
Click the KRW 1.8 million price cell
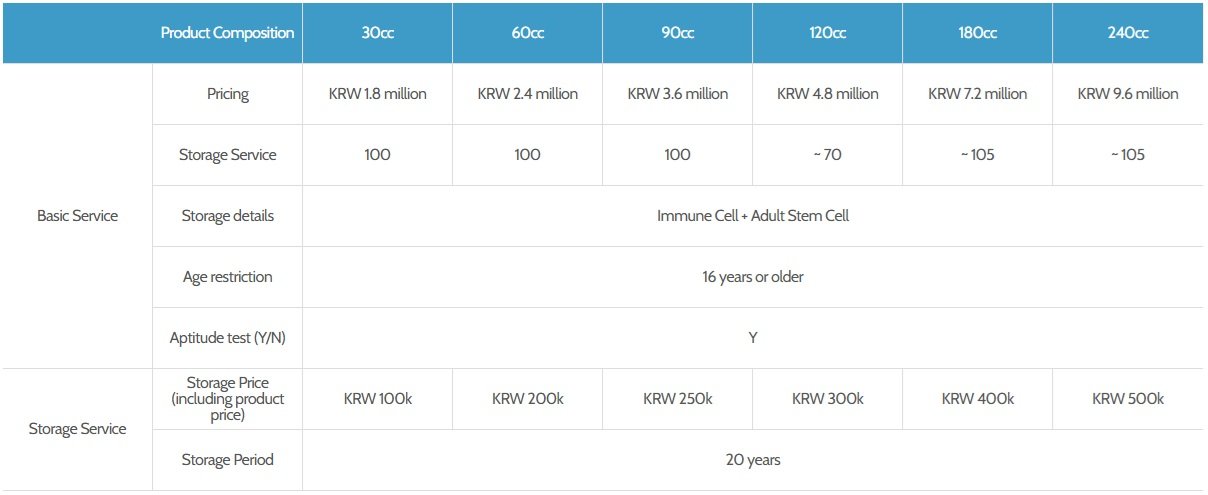coord(377,94)
